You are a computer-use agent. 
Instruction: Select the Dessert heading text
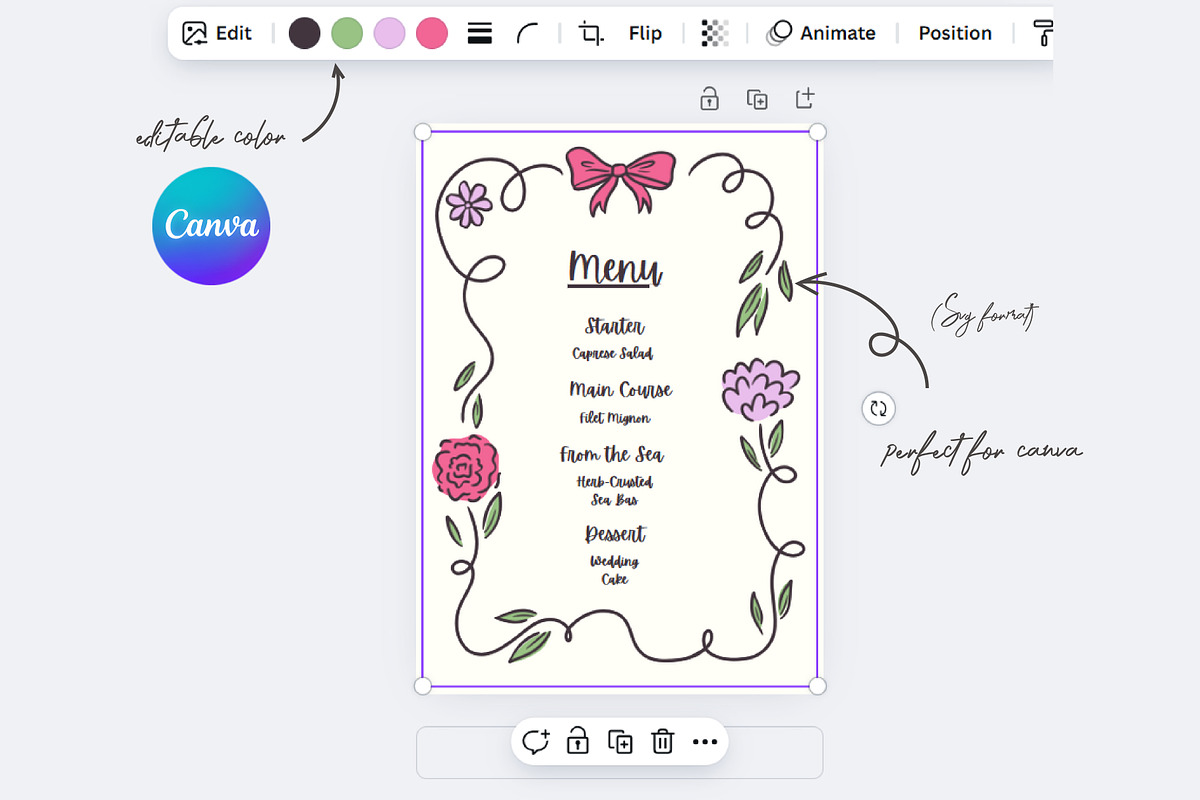616,534
